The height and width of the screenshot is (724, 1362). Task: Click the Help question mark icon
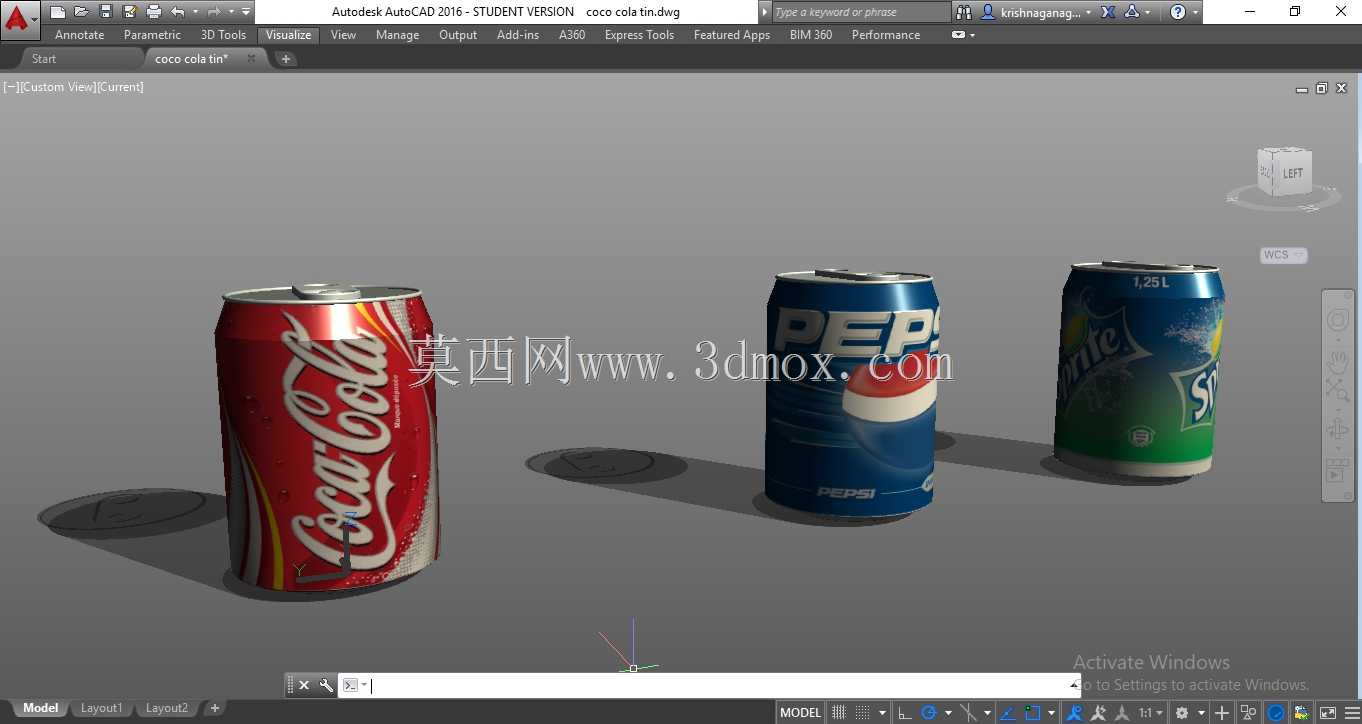point(1178,12)
